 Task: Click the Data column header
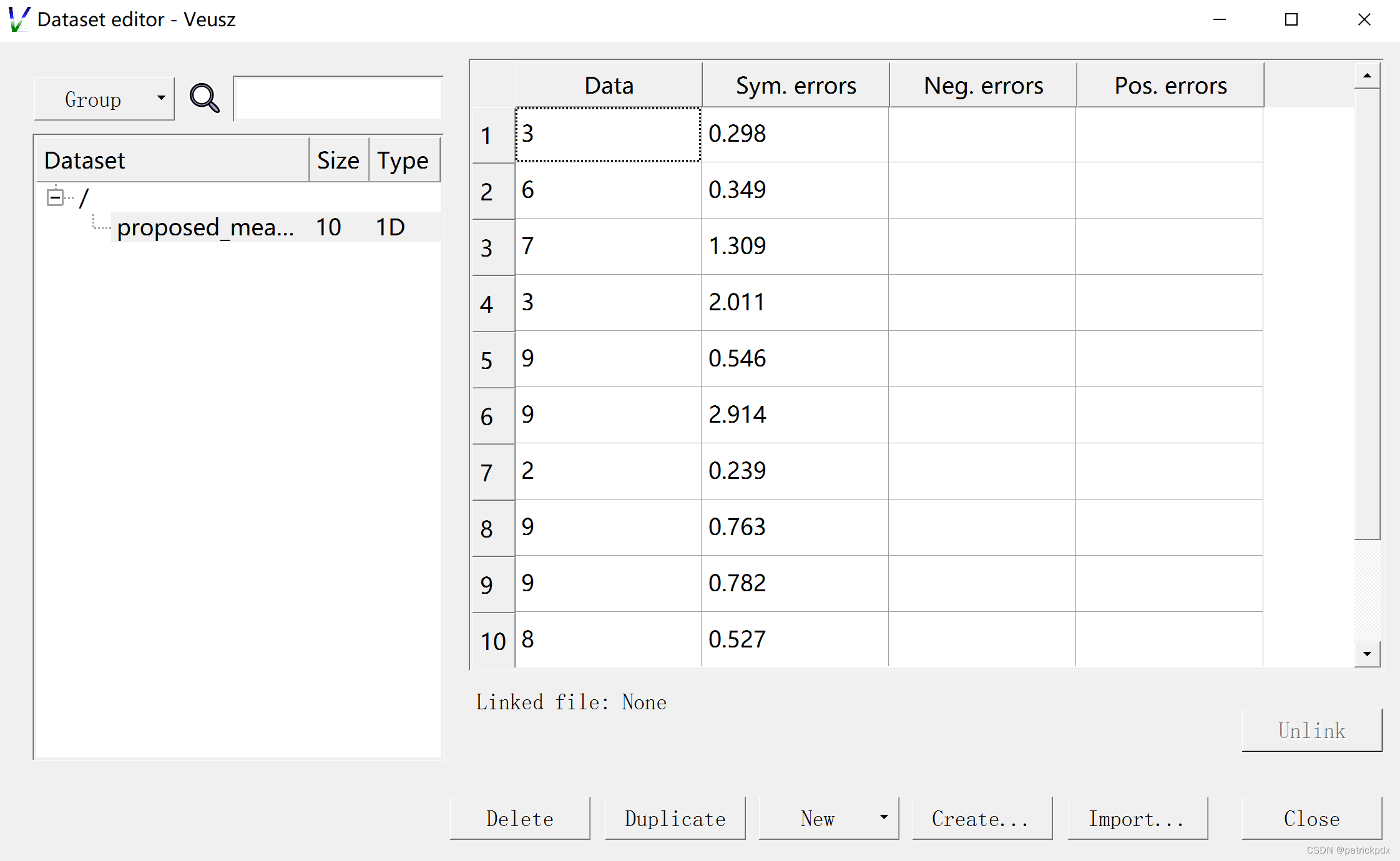pos(609,86)
